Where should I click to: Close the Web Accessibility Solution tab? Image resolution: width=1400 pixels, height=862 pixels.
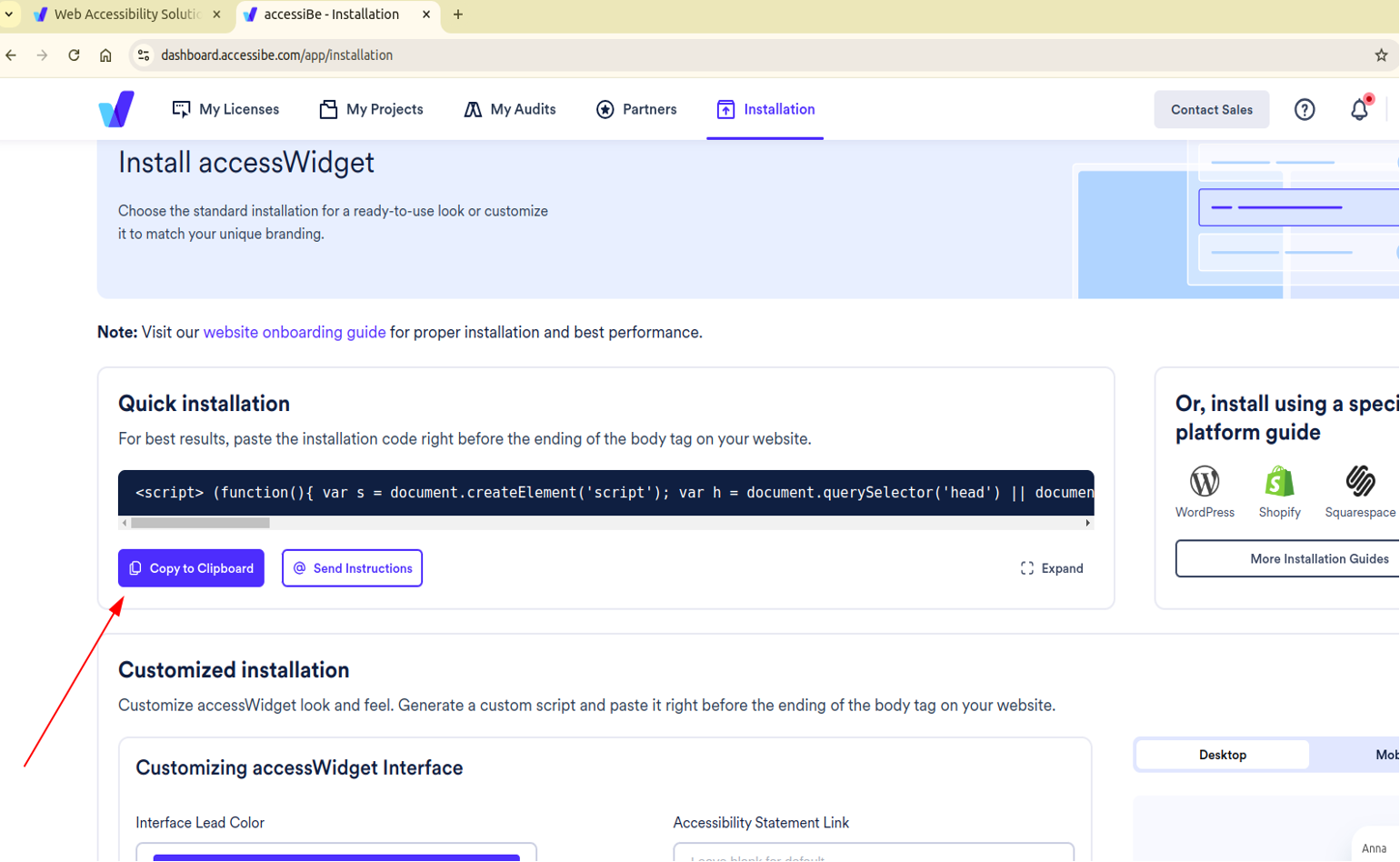click(216, 15)
